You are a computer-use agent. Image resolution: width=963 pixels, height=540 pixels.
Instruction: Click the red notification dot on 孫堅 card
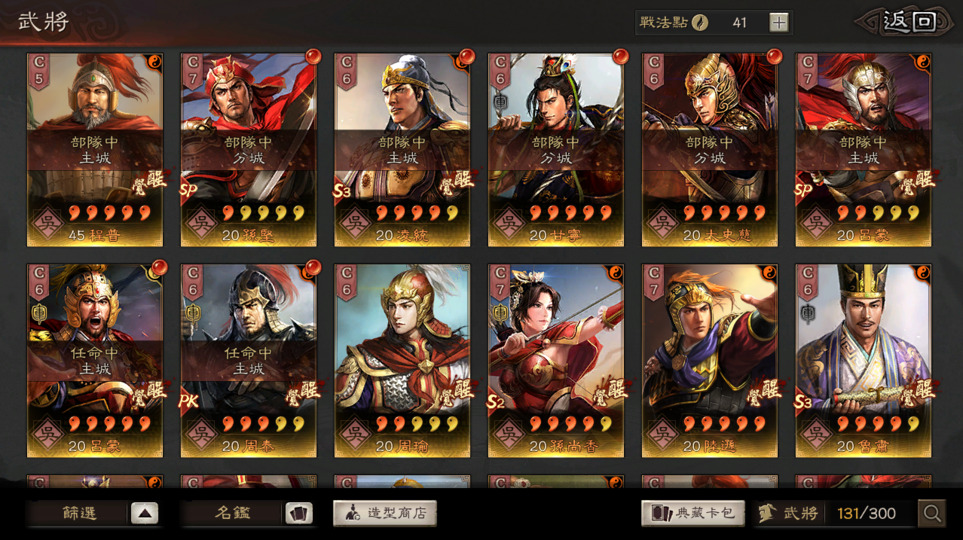click(313, 57)
